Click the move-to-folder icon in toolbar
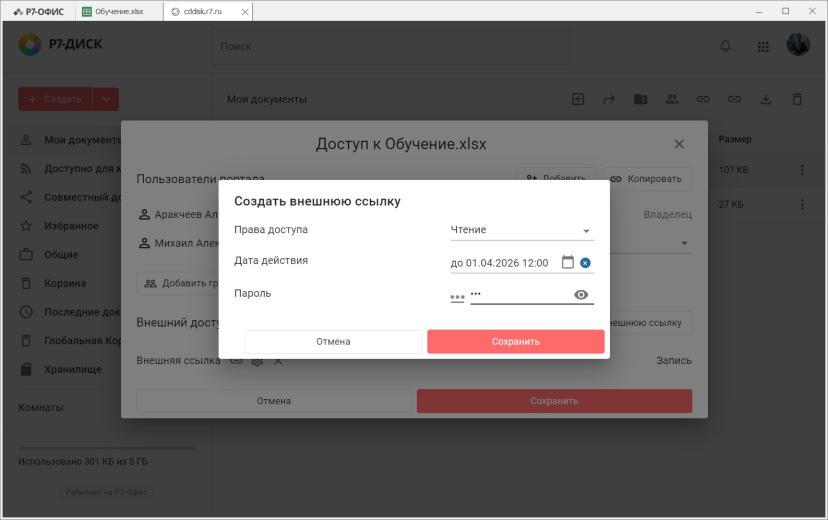 (x=640, y=99)
